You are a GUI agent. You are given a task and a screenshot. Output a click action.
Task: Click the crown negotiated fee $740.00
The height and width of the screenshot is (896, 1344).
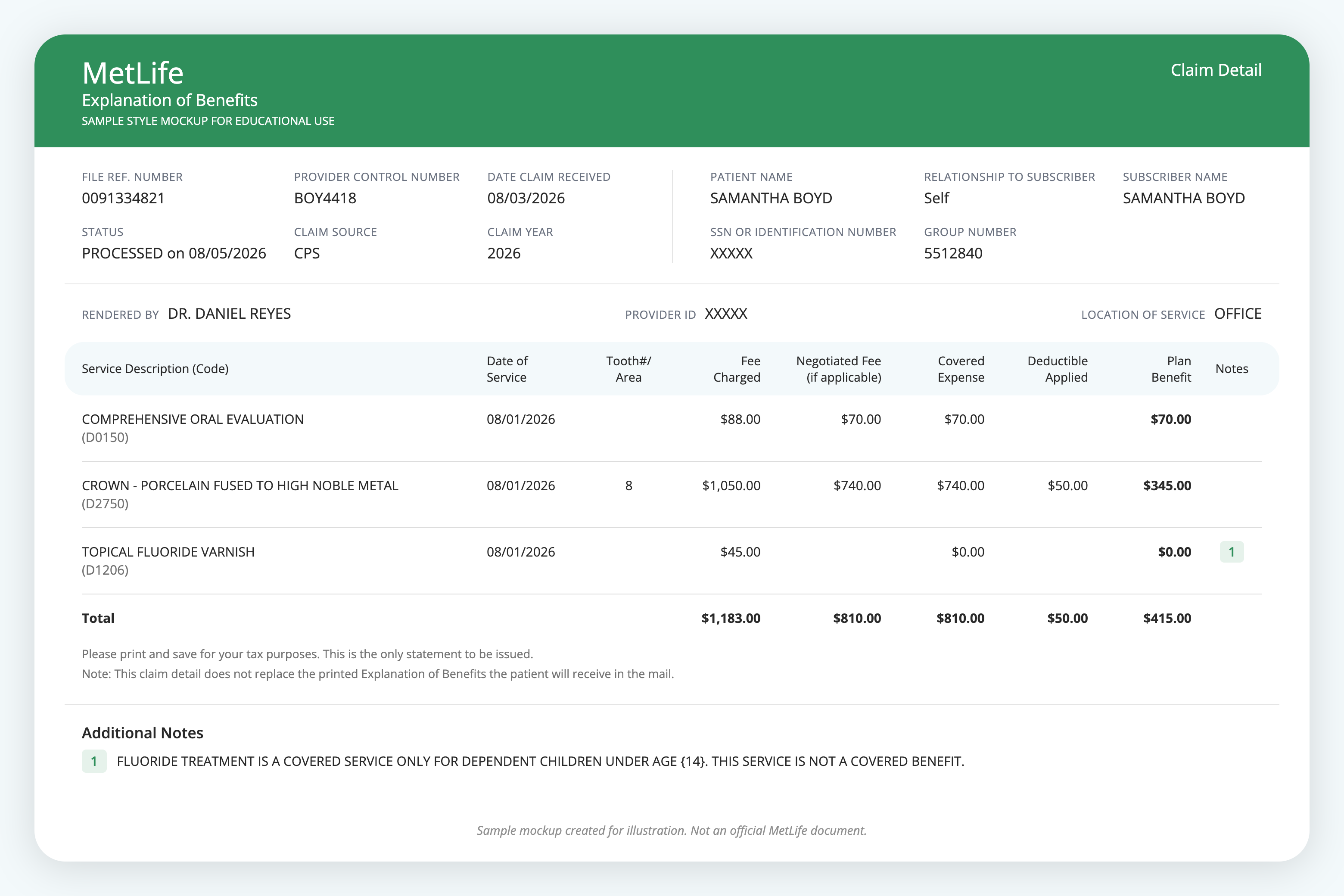click(857, 485)
